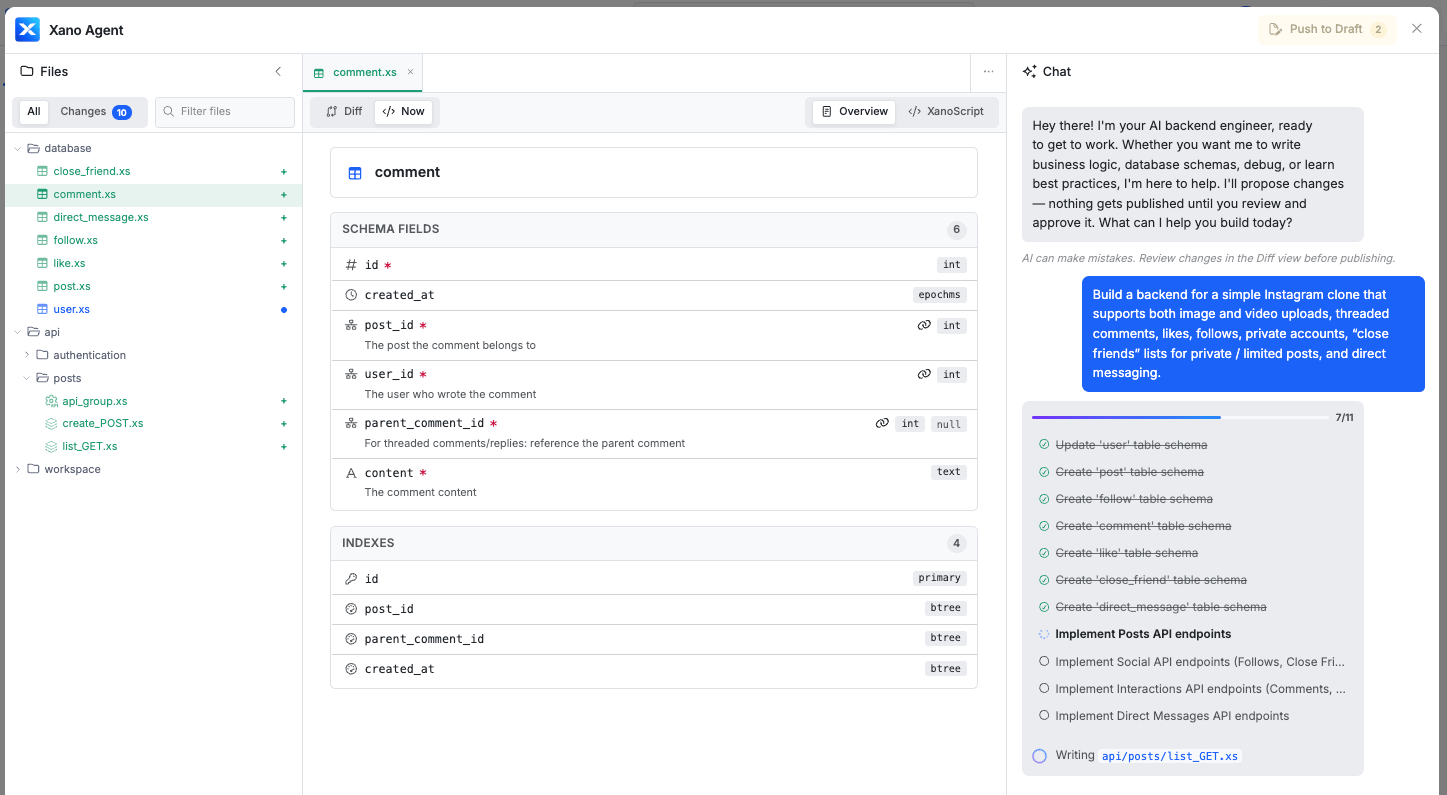The height and width of the screenshot is (795, 1447).
Task: Click the Chat sparkle icon
Action: coord(1029,71)
